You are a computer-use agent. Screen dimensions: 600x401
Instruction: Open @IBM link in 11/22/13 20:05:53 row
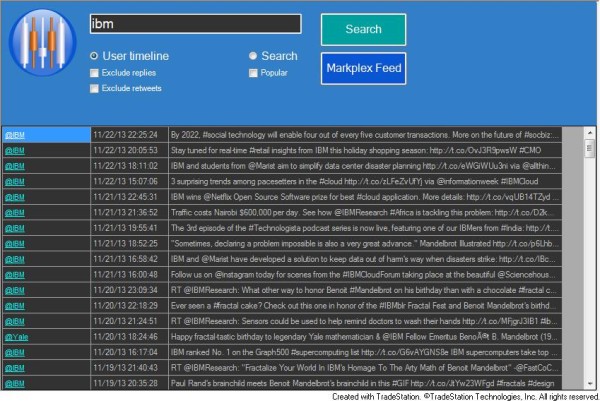tap(15, 151)
